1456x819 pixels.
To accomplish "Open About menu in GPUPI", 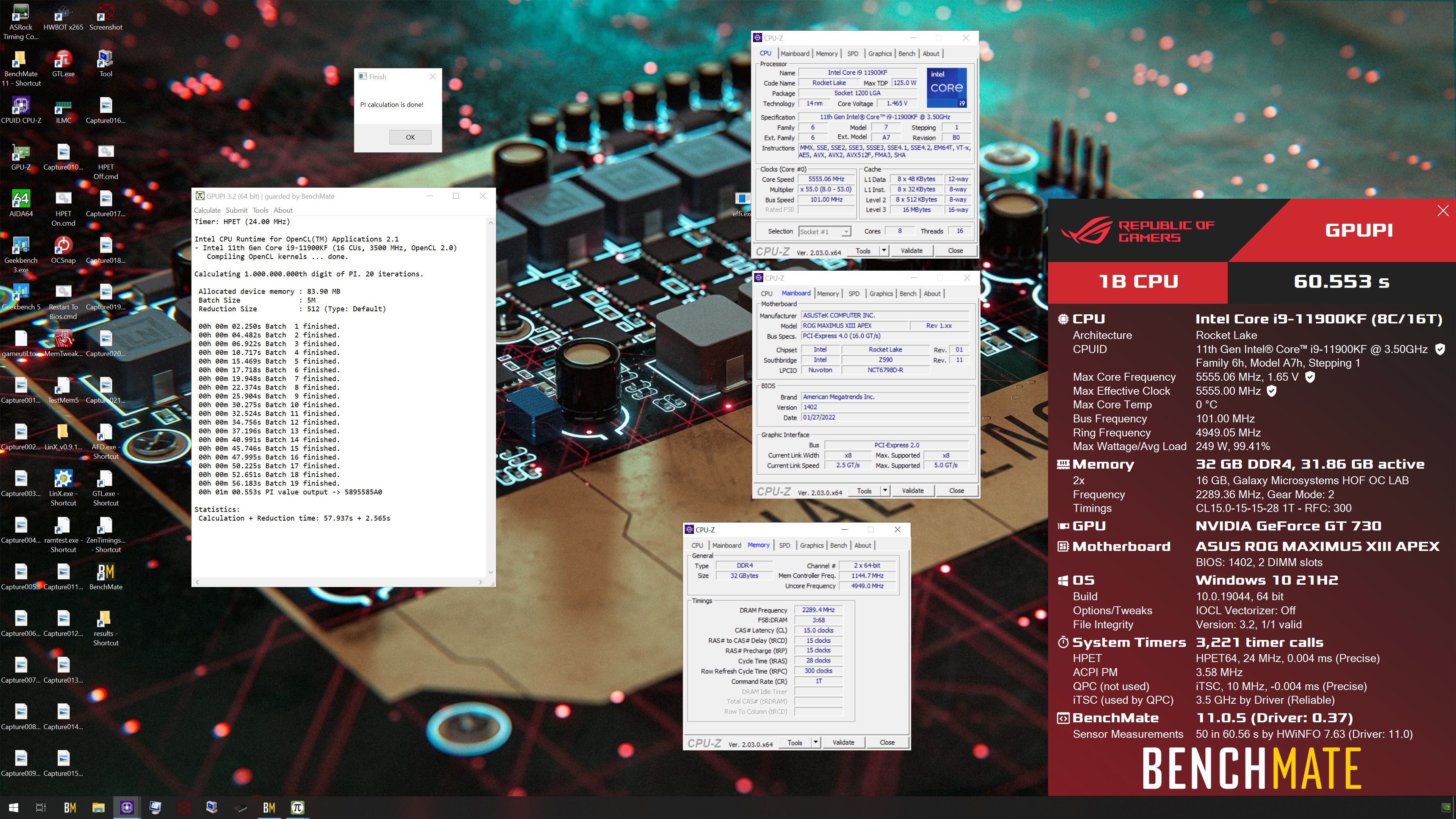I will (x=283, y=210).
